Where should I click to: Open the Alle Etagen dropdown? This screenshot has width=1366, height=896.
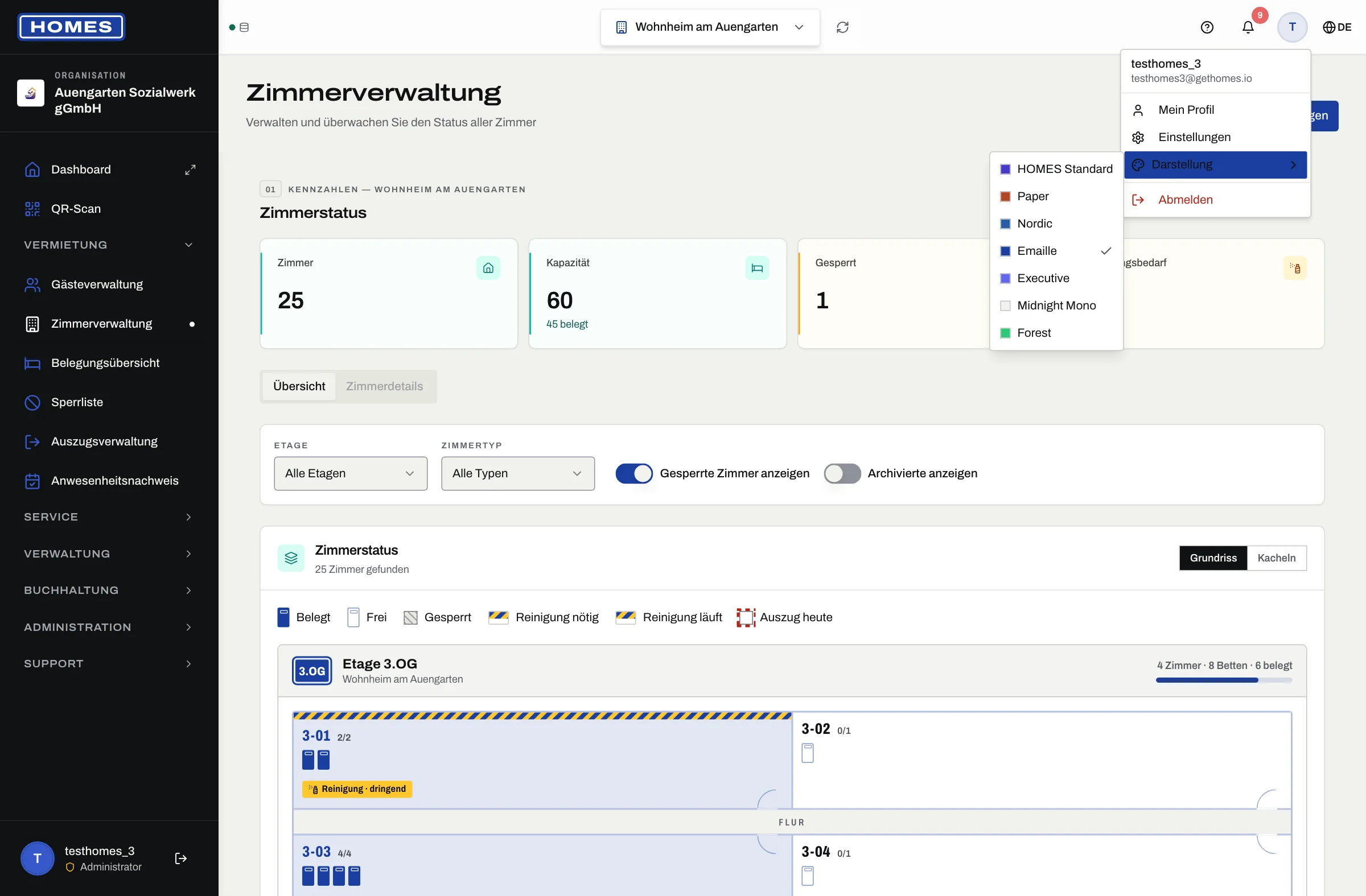pyautogui.click(x=350, y=473)
